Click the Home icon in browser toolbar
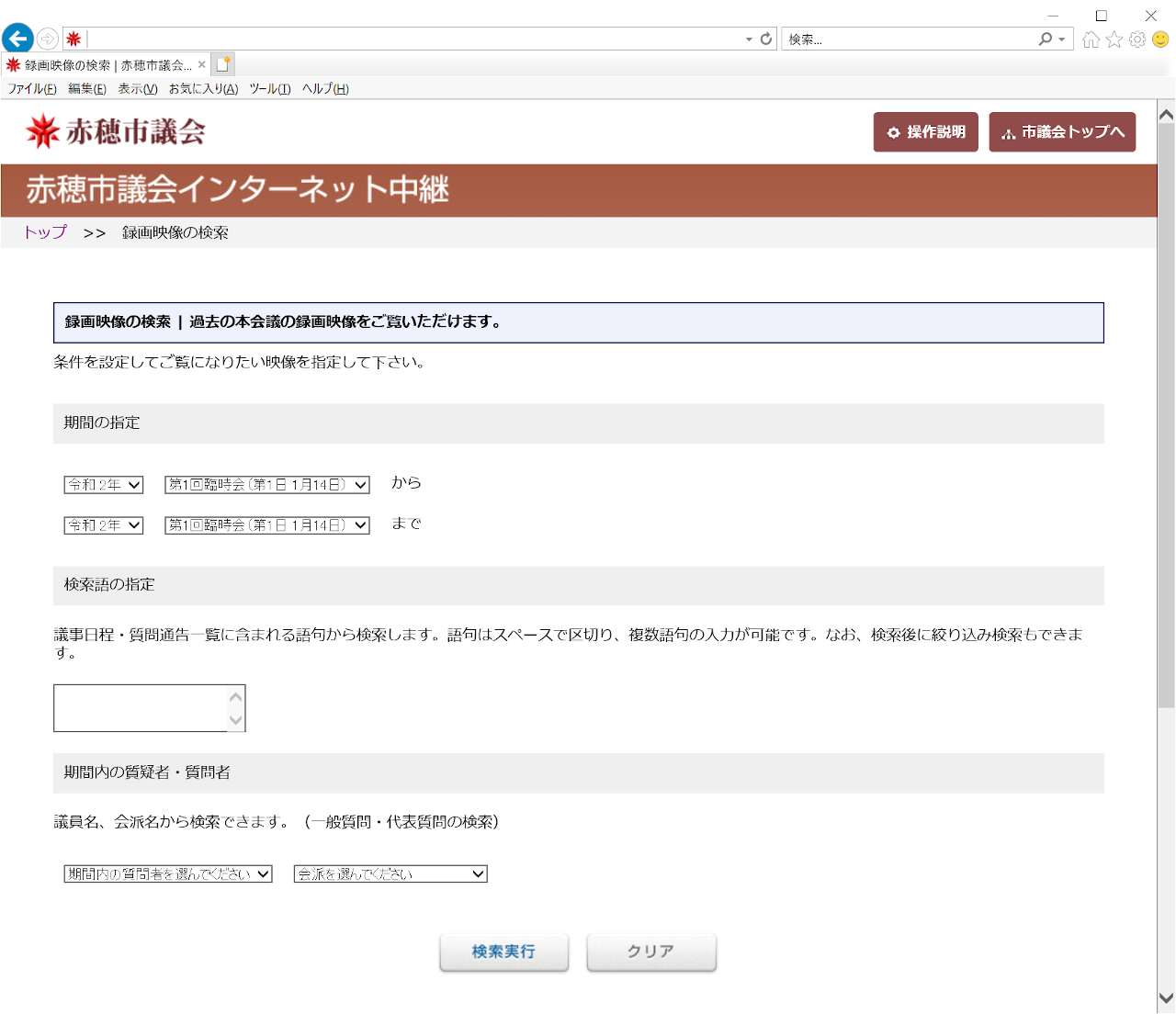The image size is (1176, 1014). point(1091,39)
